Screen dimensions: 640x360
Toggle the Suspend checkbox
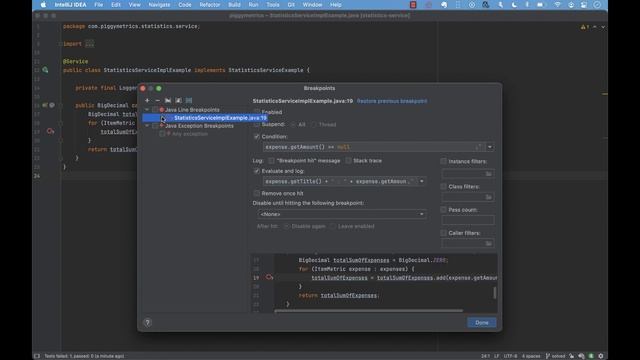coord(257,124)
